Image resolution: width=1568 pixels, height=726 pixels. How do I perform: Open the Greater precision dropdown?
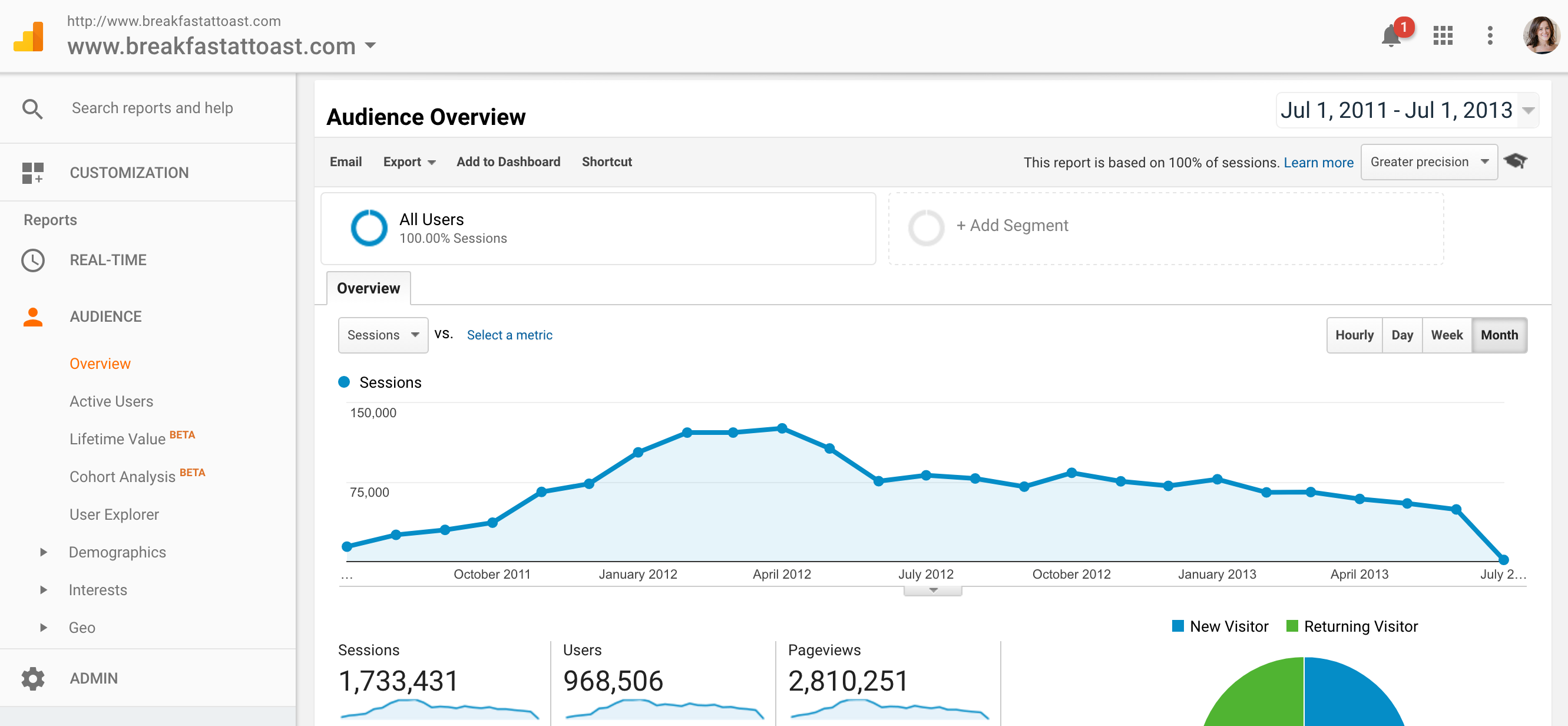point(1428,161)
